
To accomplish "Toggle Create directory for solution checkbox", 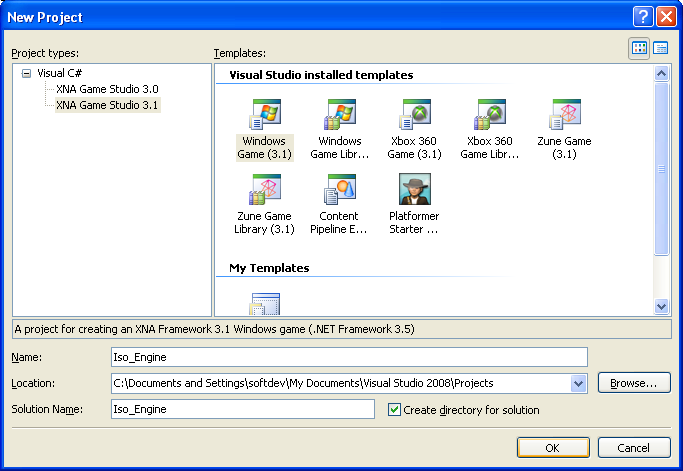I will (x=394, y=410).
